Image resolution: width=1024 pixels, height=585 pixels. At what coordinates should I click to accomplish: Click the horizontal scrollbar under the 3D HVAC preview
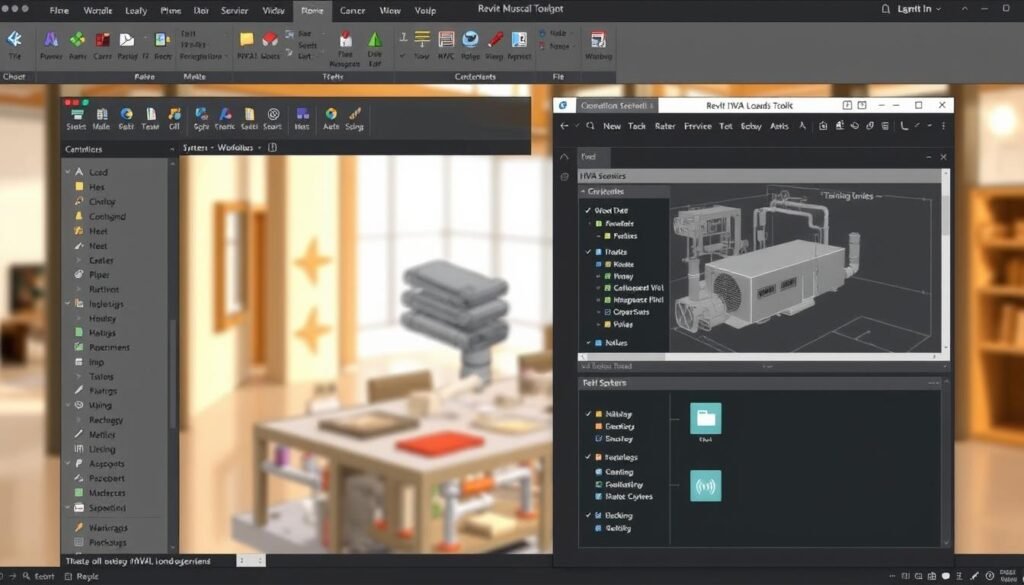point(761,357)
